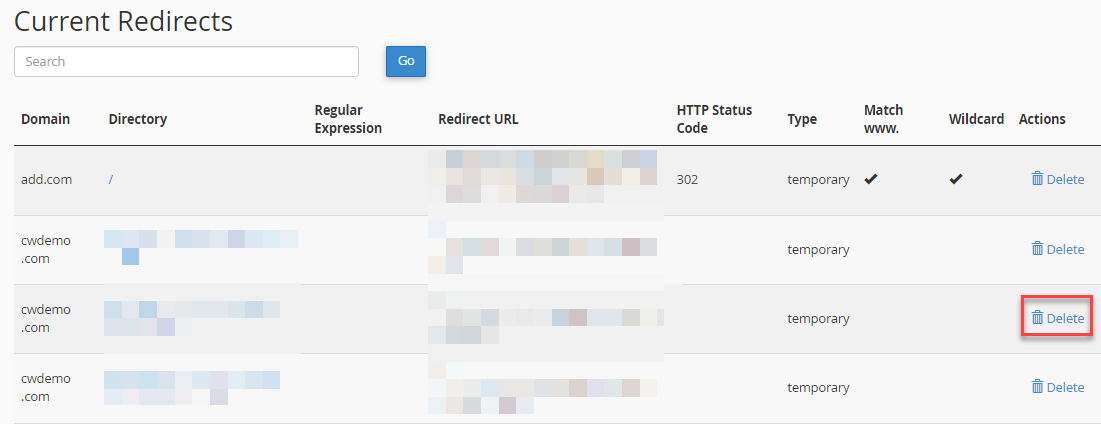Click the red-highlighted Delete trash icon
1101x424 pixels.
(1037, 318)
